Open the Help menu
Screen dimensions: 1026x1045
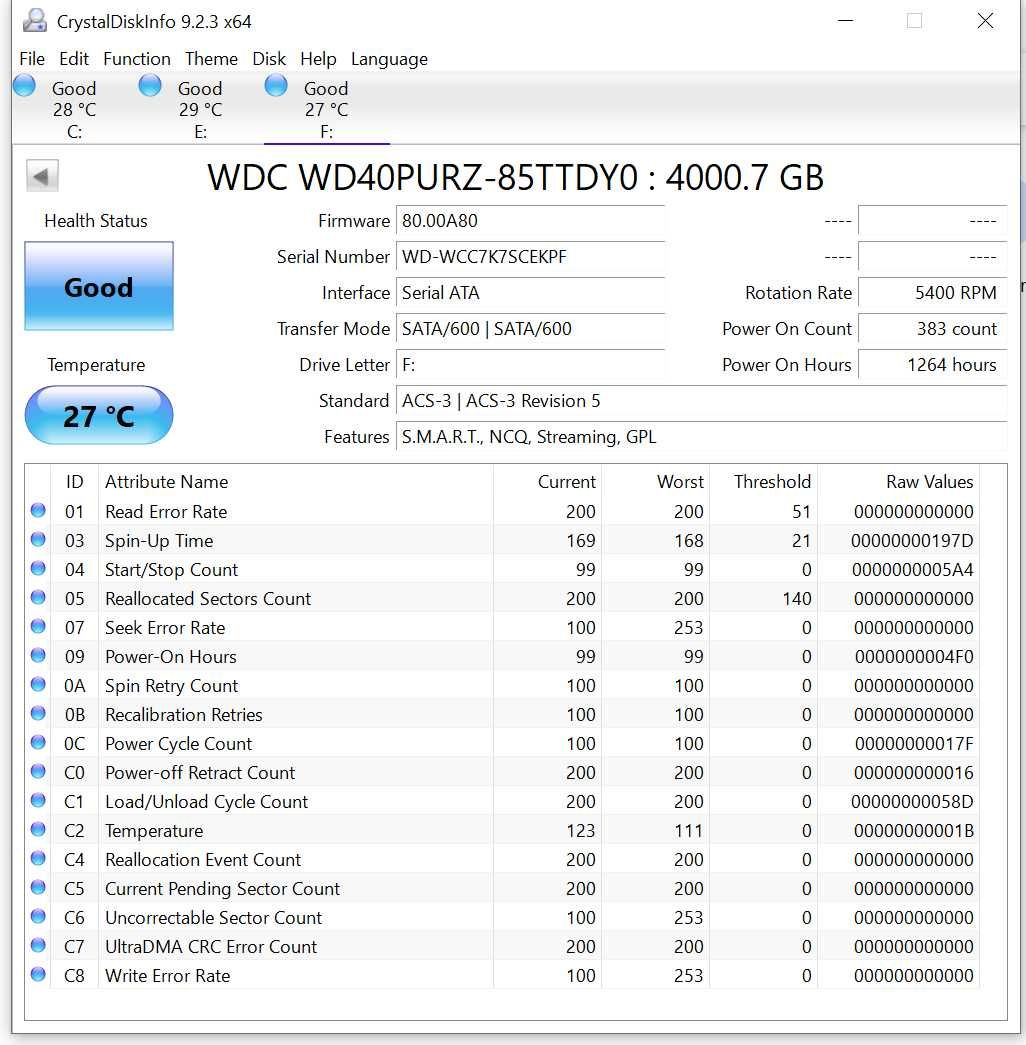318,59
